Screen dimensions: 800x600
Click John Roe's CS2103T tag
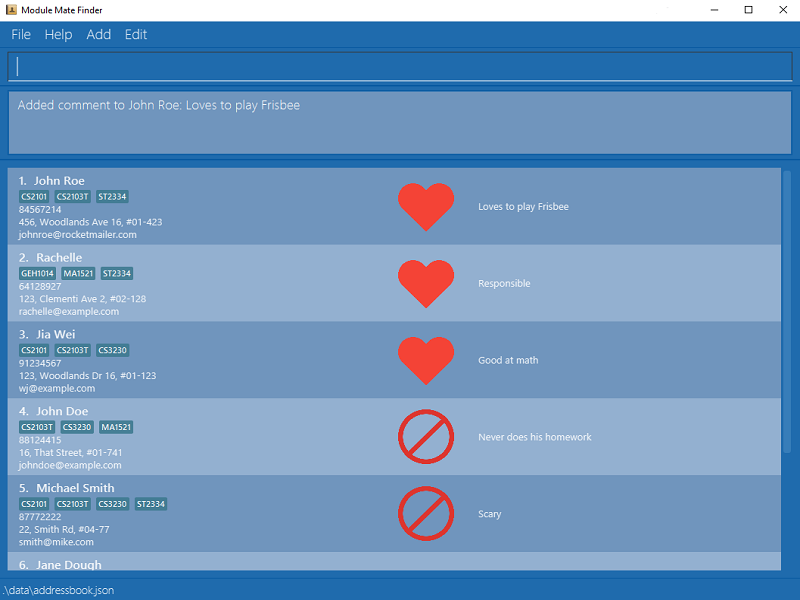[x=72, y=197]
